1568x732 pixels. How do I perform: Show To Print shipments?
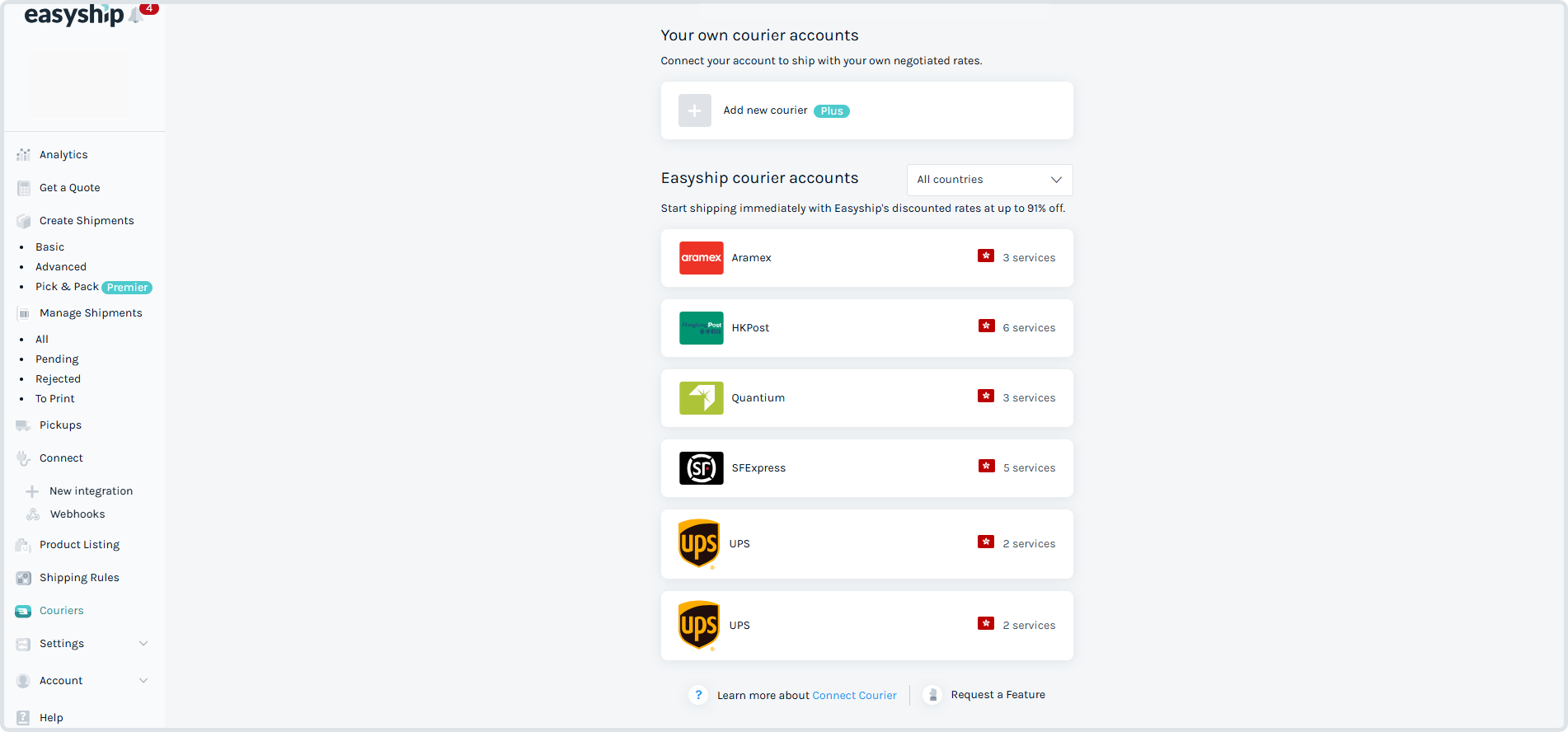click(54, 399)
